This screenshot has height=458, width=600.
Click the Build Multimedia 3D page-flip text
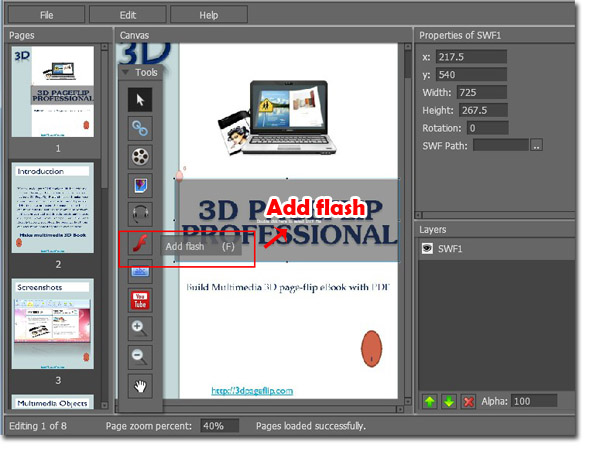tap(288, 287)
